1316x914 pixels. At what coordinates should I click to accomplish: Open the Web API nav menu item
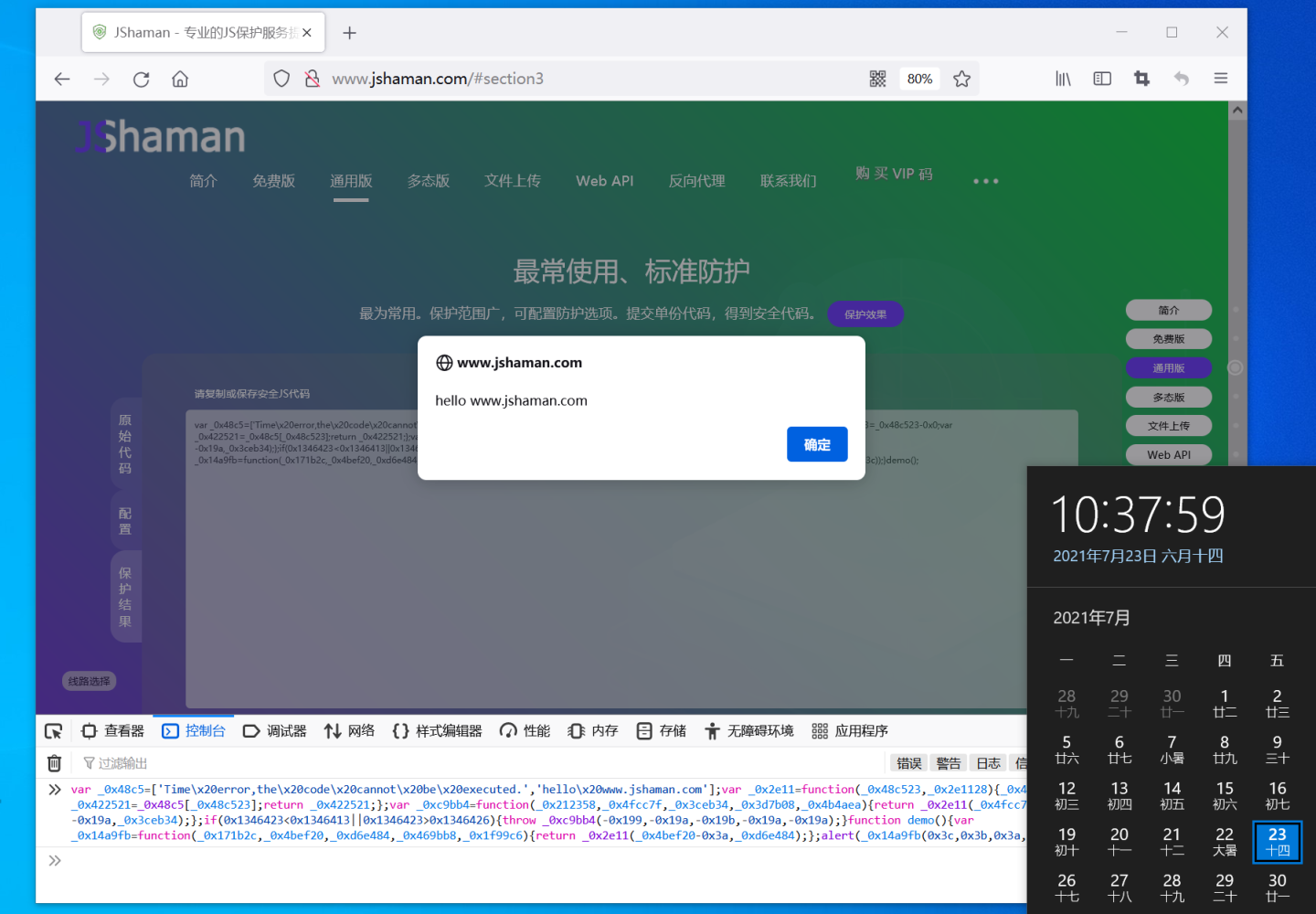tap(605, 181)
